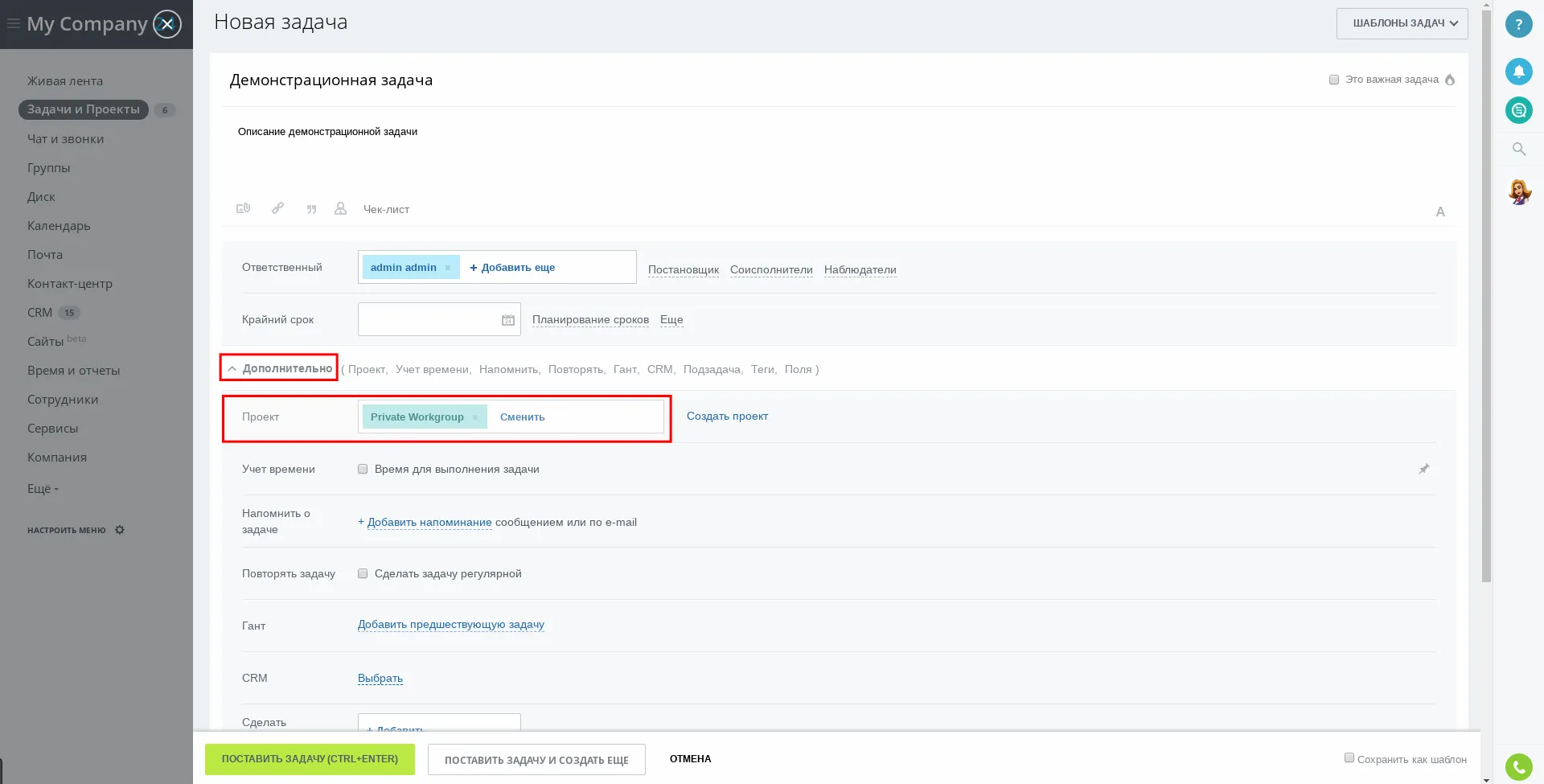Expand the 'Ещё' sidebar menu

43,489
